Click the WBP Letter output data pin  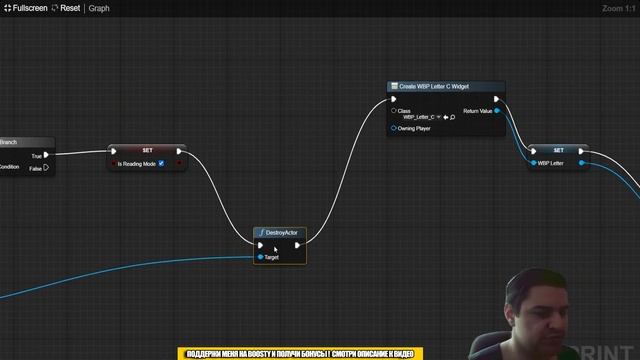[582, 163]
